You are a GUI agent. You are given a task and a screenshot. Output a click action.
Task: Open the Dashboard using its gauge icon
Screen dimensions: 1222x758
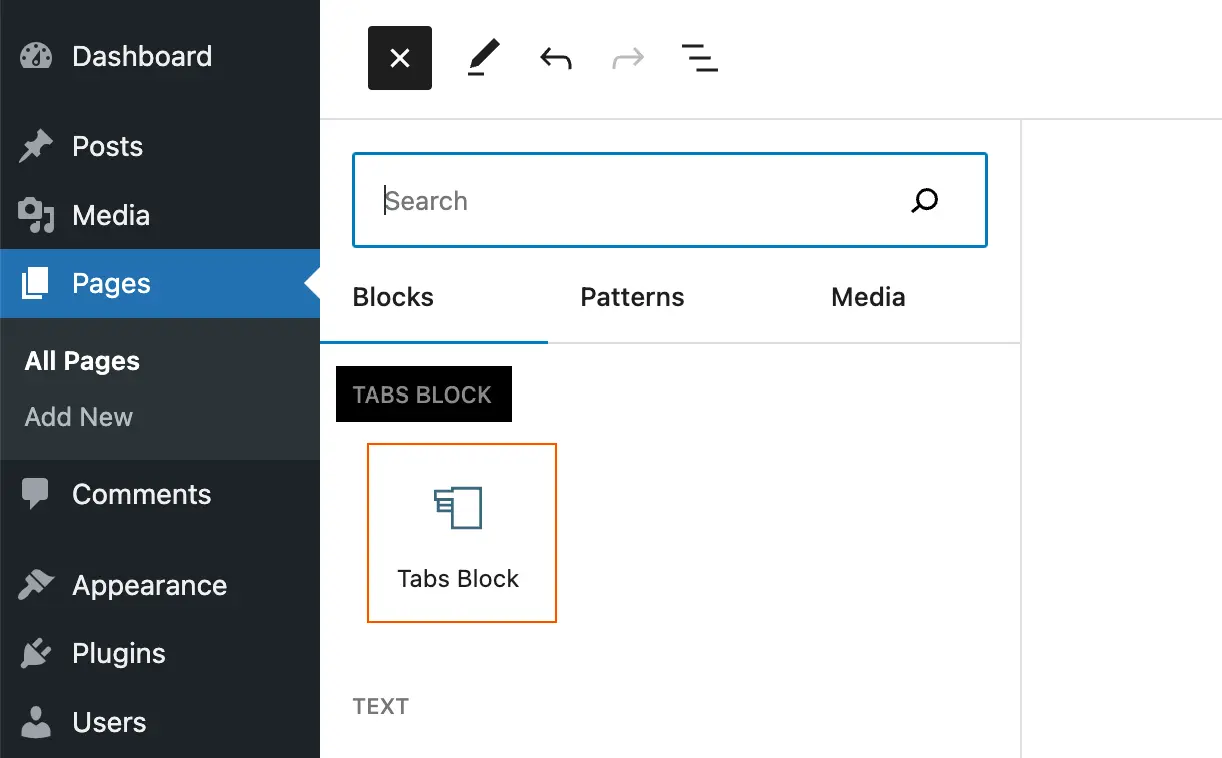[35, 55]
